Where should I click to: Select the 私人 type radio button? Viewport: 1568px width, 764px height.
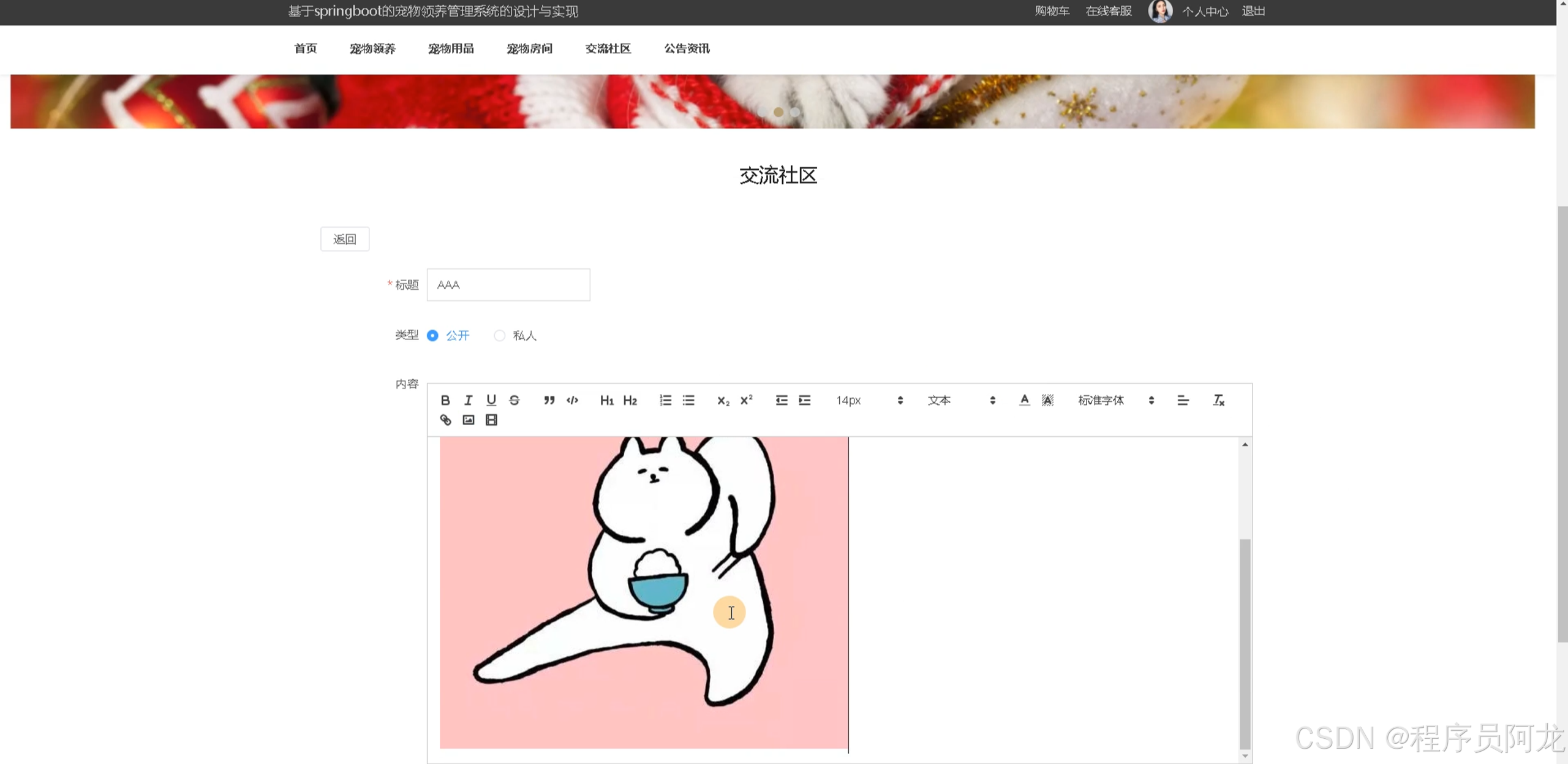pyautogui.click(x=500, y=335)
